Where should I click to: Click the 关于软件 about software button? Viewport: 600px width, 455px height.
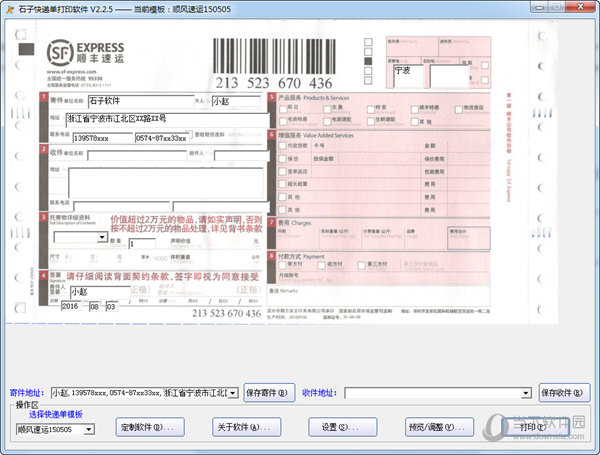pos(246,427)
